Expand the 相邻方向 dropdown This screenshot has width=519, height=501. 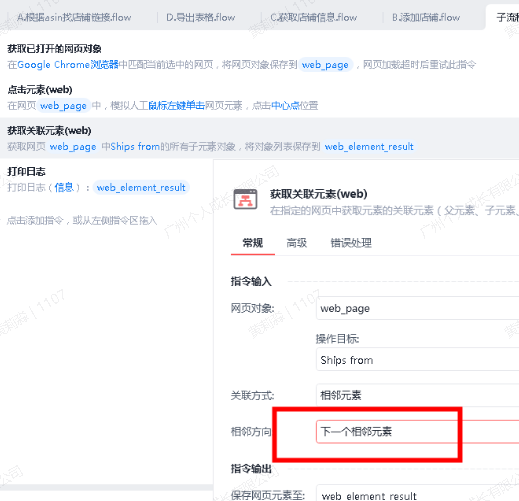pos(417,432)
